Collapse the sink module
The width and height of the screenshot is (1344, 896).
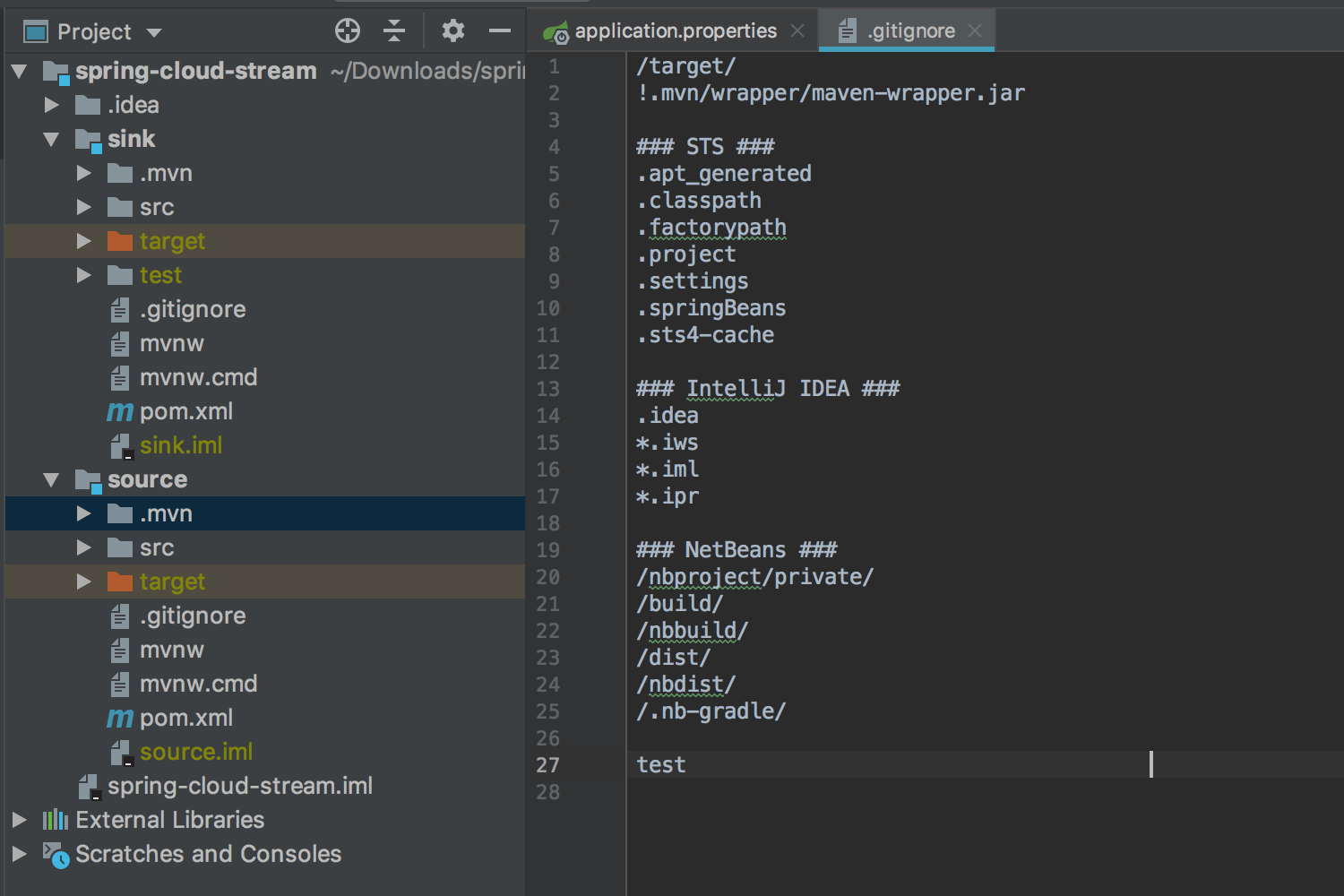point(51,139)
